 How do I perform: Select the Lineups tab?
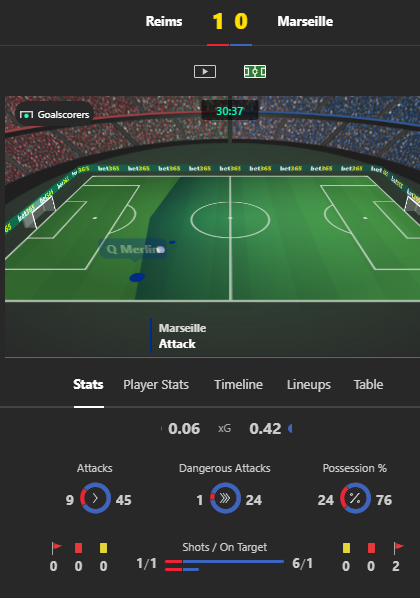pyautogui.click(x=309, y=384)
